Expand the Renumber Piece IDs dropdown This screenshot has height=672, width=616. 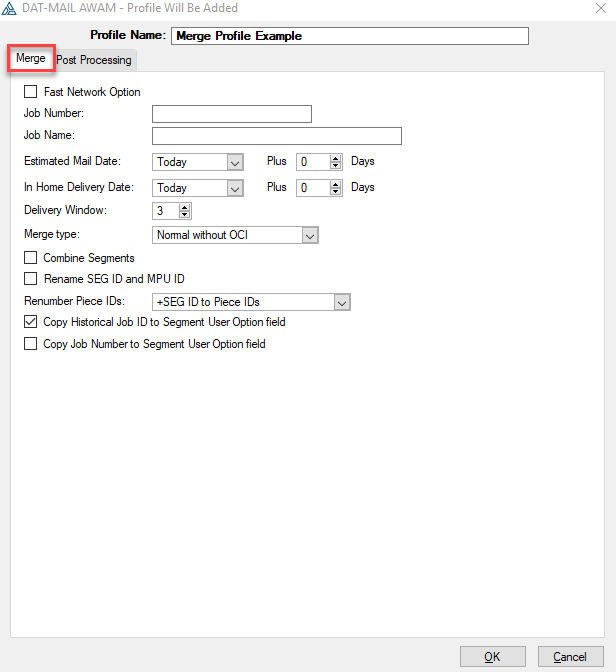(342, 302)
